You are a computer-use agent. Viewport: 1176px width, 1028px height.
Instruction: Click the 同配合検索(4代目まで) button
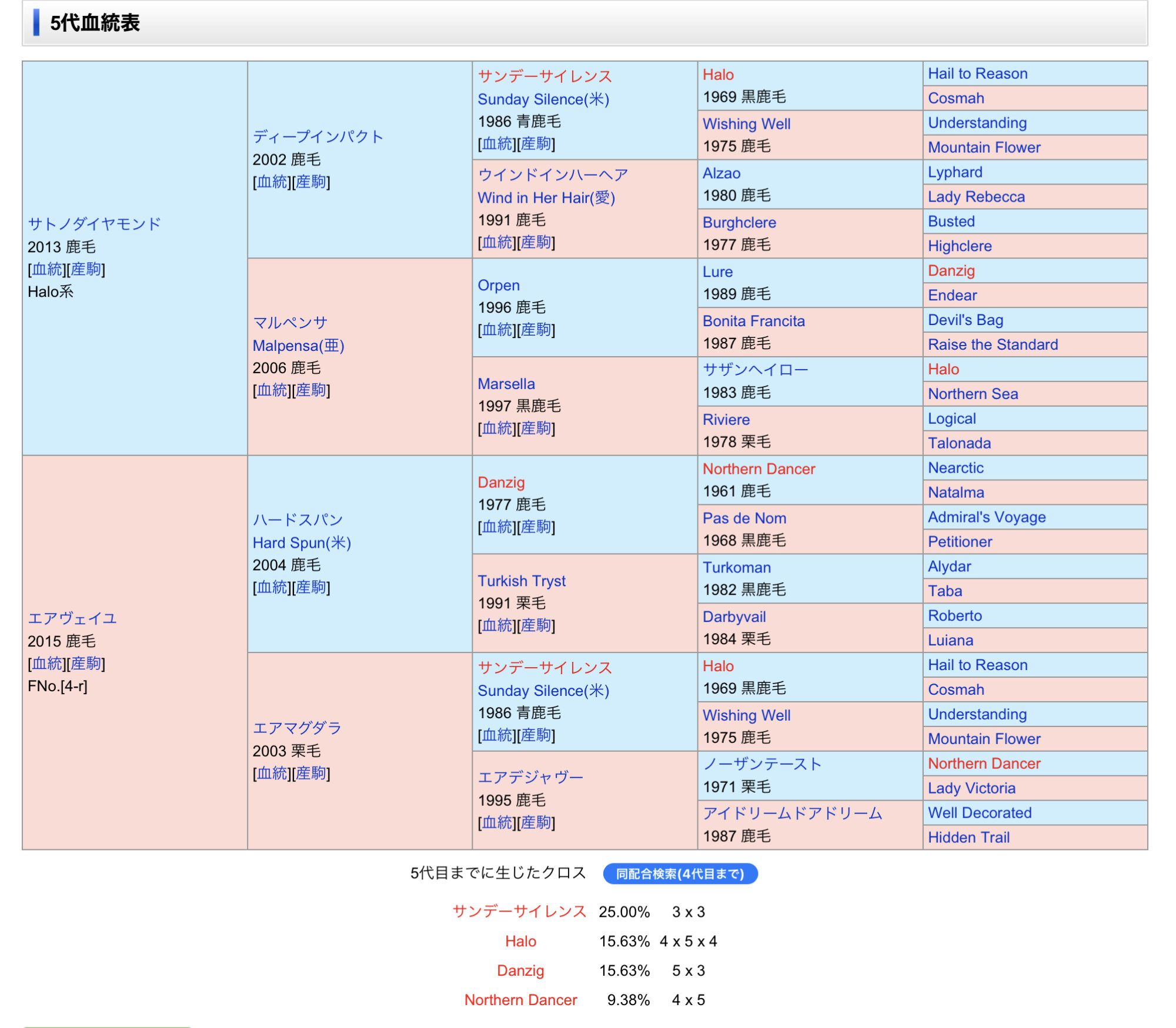tap(680, 873)
